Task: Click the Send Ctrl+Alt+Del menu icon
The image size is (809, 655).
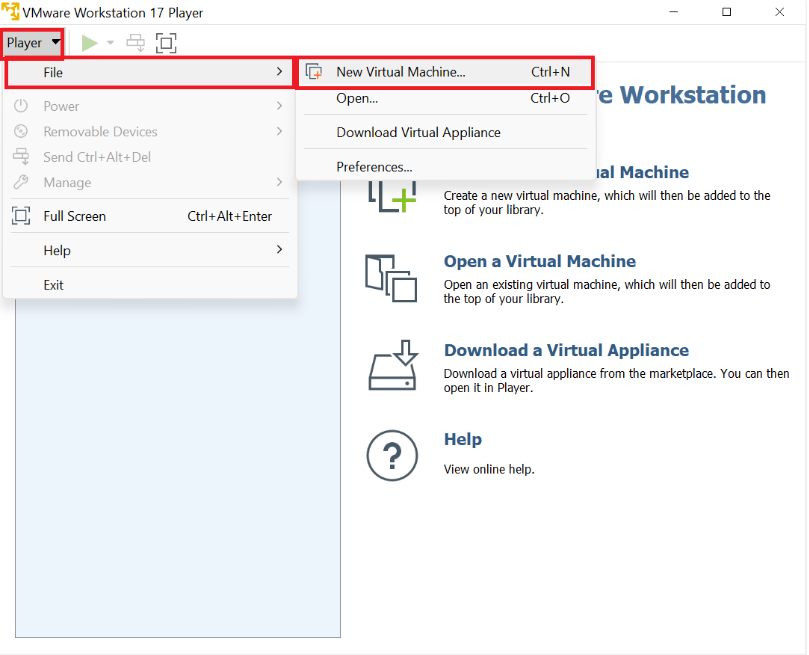Action: coord(21,156)
